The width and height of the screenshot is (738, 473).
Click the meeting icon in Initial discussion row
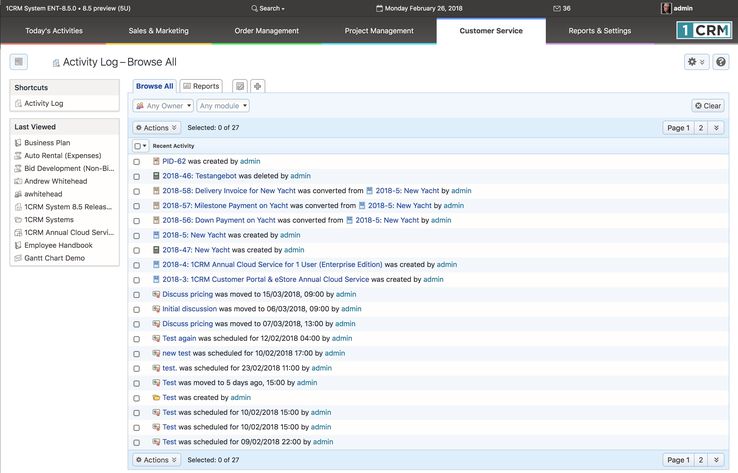click(156, 309)
